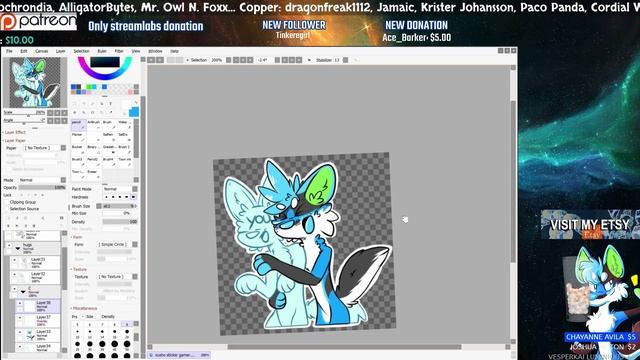The height and width of the screenshot is (360, 640).
Task: Select the SelEra selection eraser tool
Action: coord(124,137)
